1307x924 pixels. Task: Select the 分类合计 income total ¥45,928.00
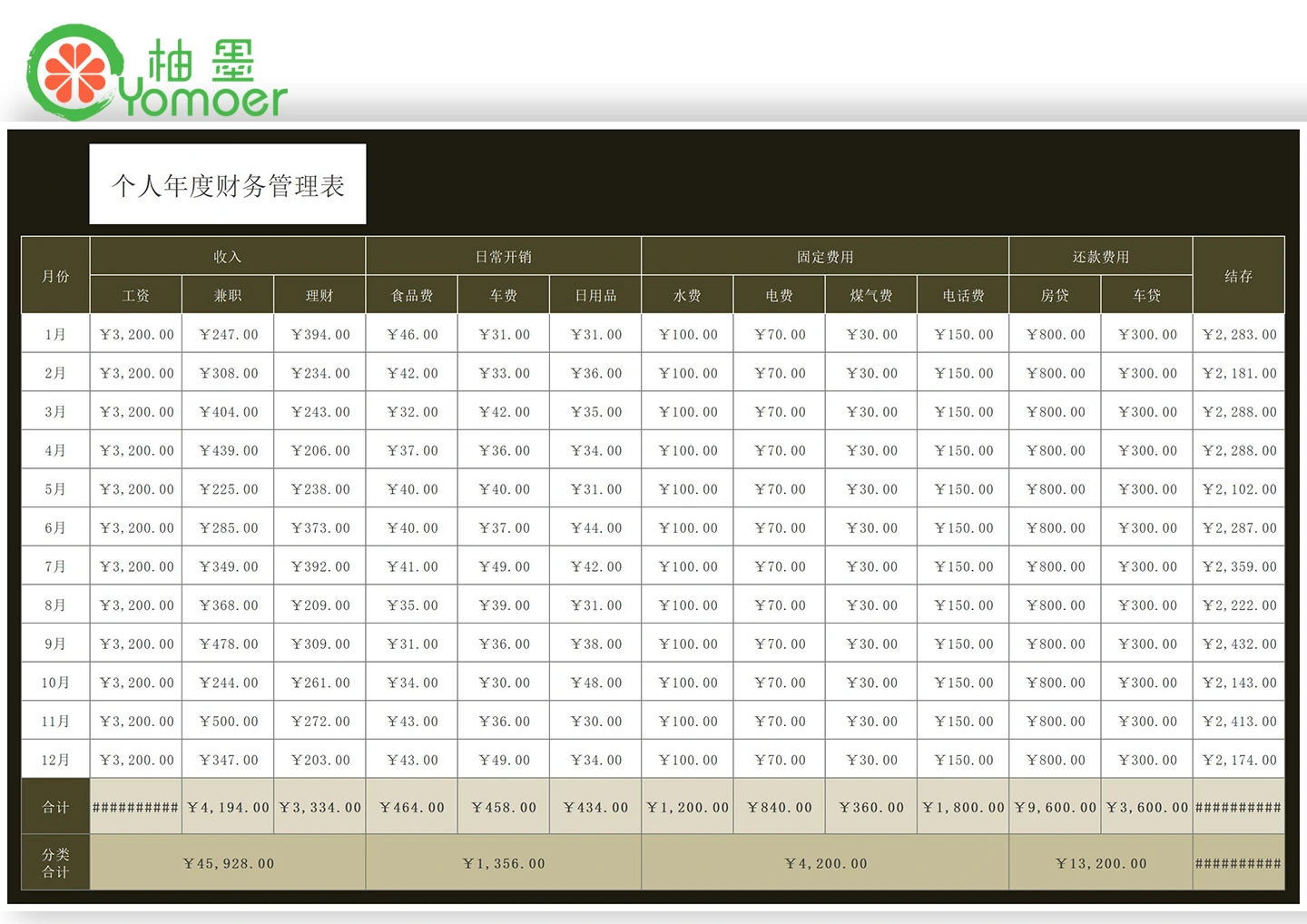228,863
